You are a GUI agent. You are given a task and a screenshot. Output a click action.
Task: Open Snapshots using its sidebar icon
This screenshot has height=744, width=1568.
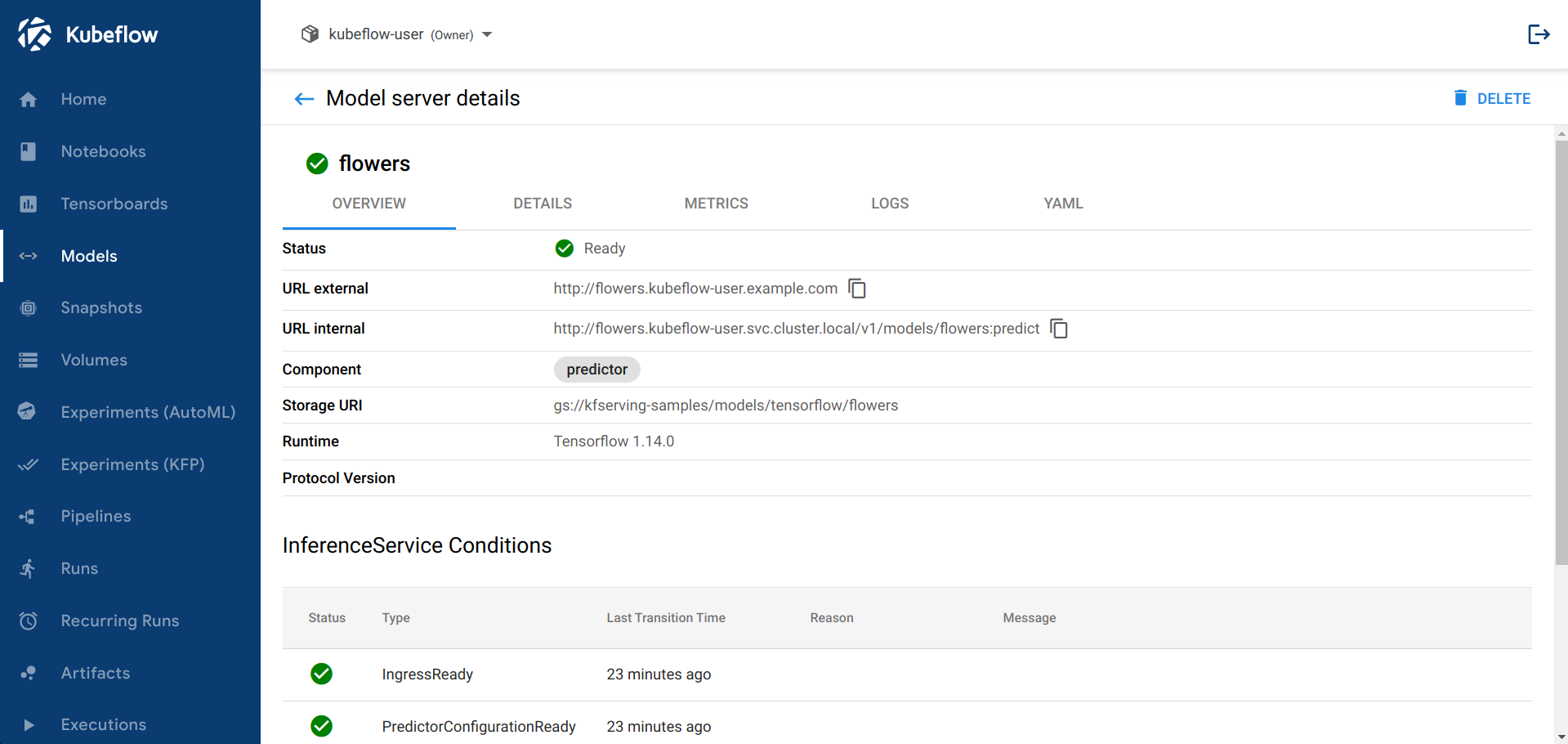click(x=29, y=307)
